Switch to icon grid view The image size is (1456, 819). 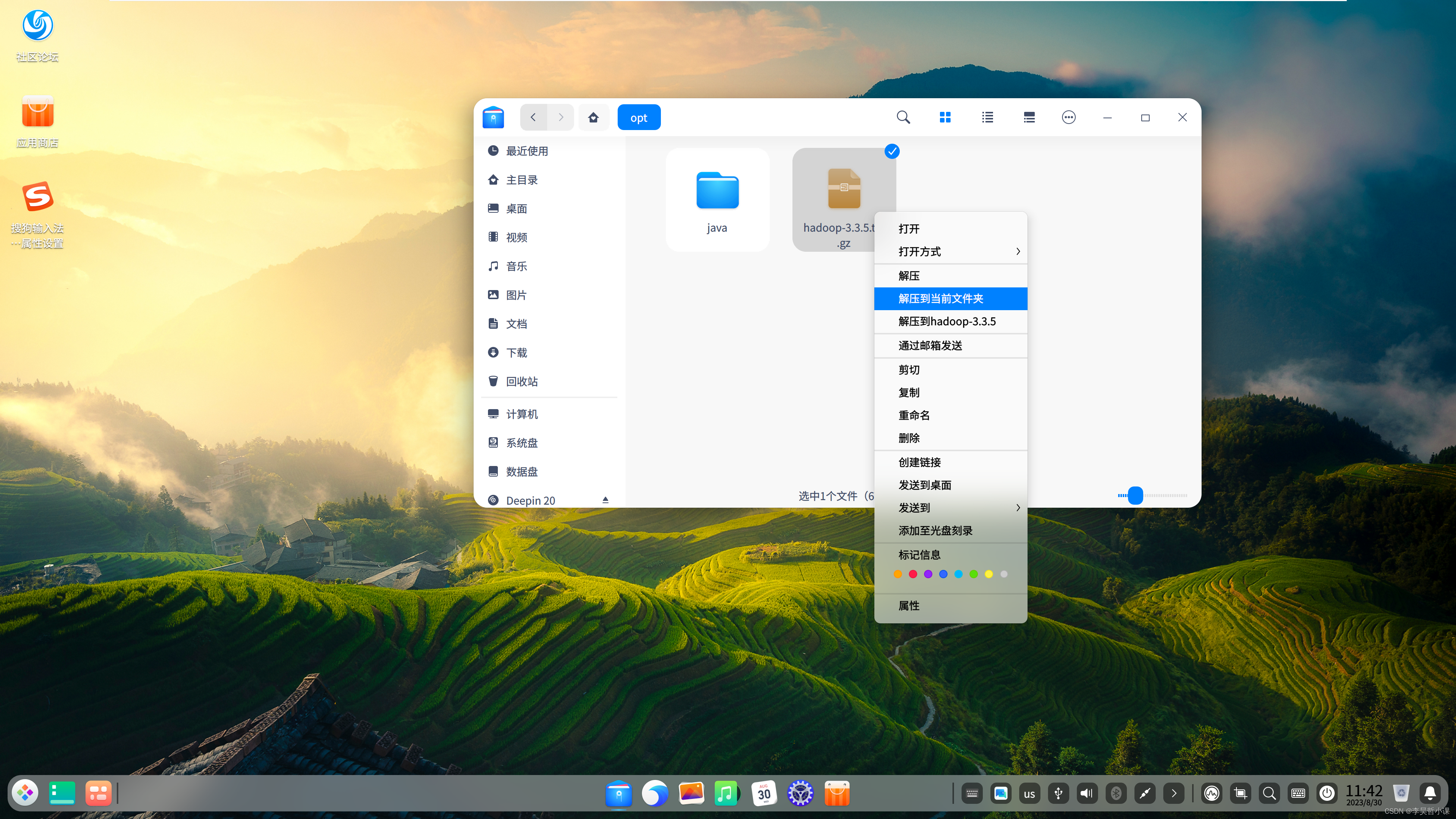point(945,118)
